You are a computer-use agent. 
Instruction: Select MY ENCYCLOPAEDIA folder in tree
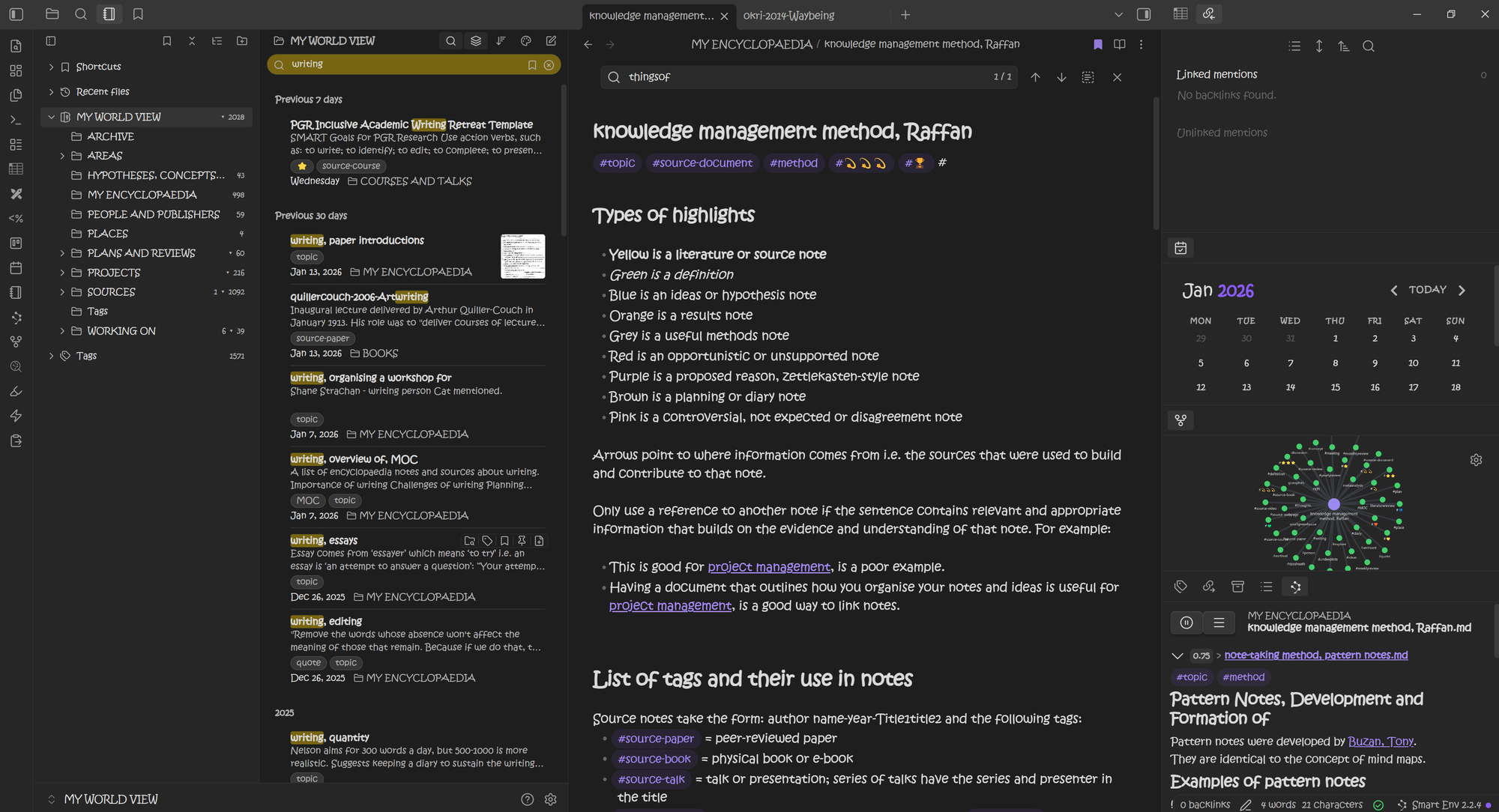(142, 195)
